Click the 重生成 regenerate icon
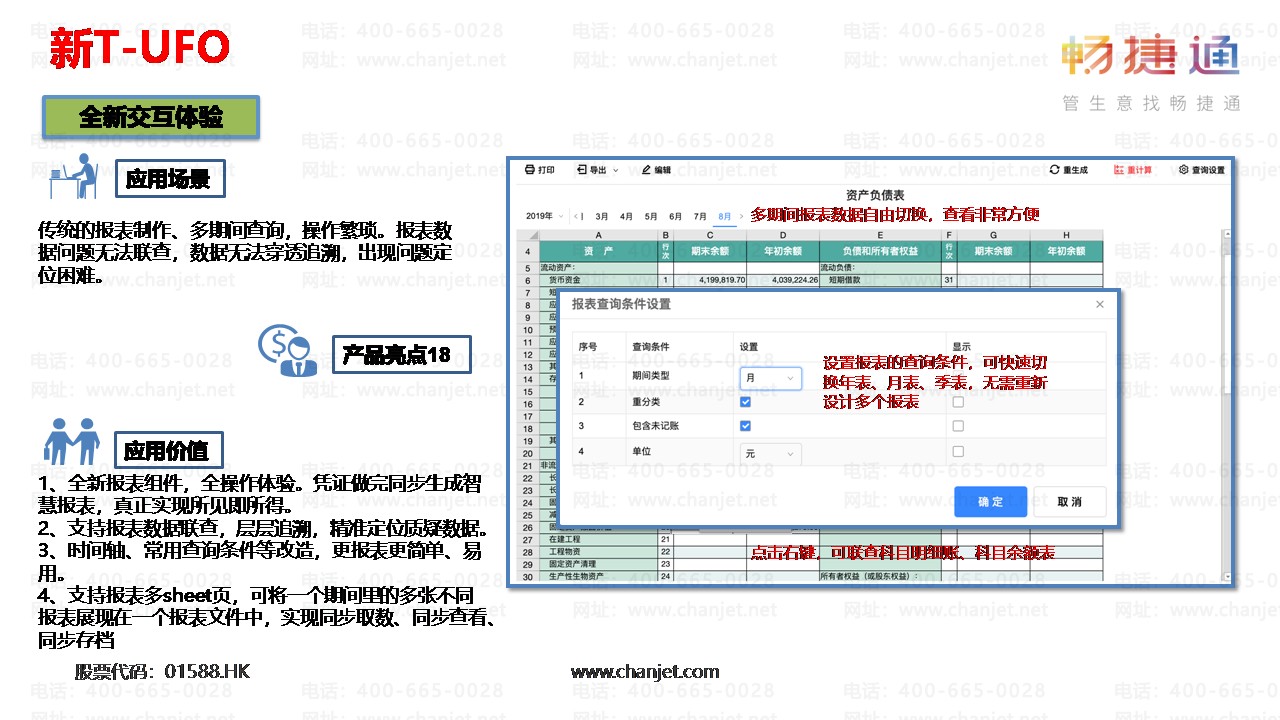The image size is (1280, 720). 1055,170
